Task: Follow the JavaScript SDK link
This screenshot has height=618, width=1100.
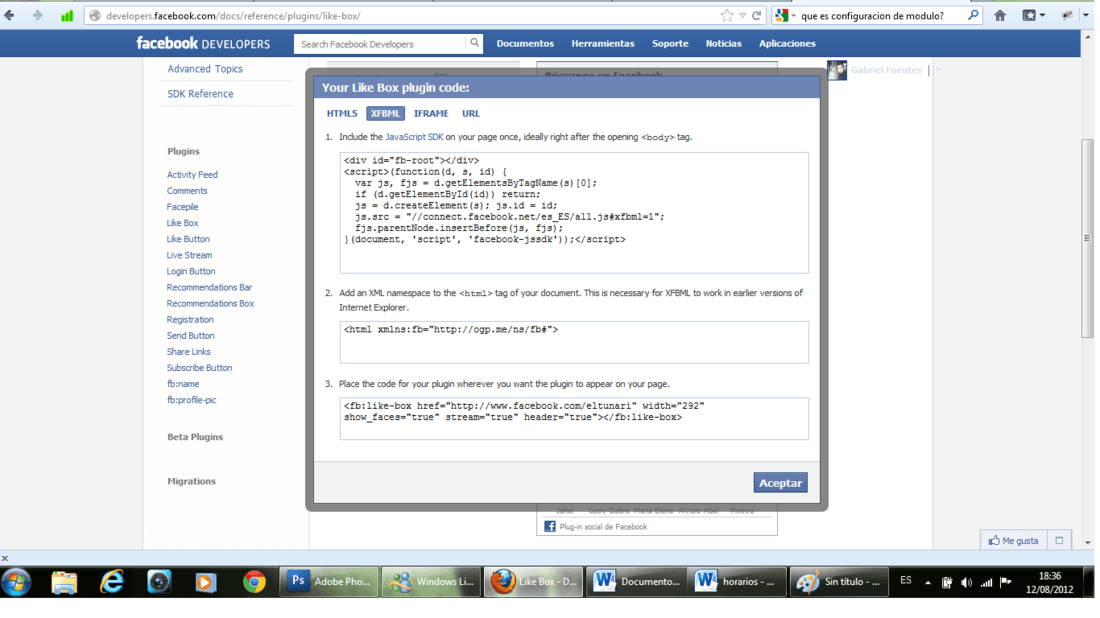Action: 414,137
